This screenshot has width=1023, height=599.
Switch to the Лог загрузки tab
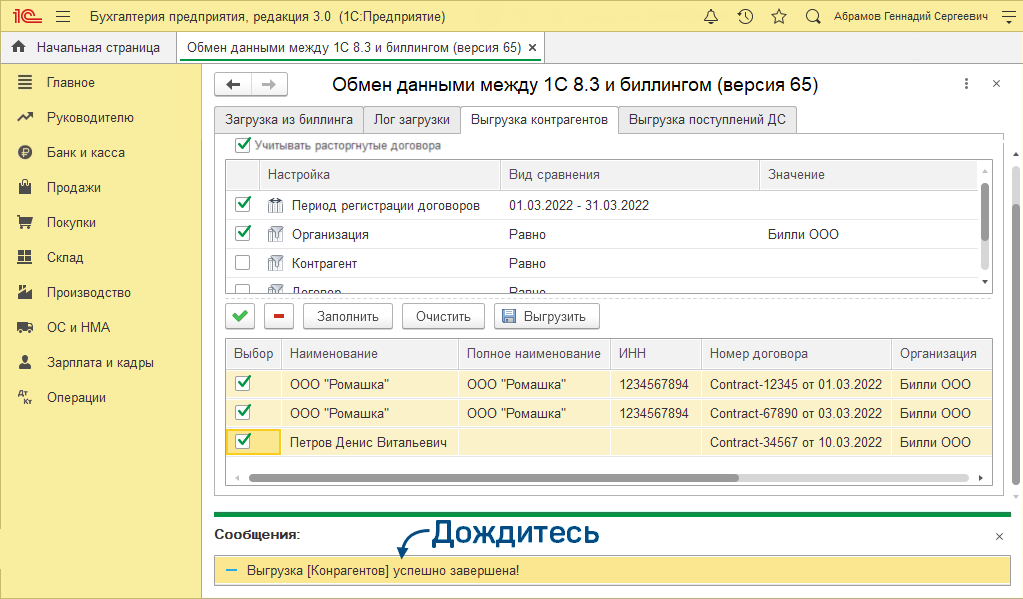coord(411,120)
